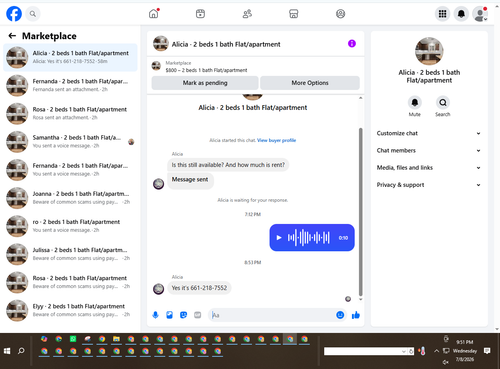Open the Windows notification center
500x369 pixels.
(x=487, y=351)
